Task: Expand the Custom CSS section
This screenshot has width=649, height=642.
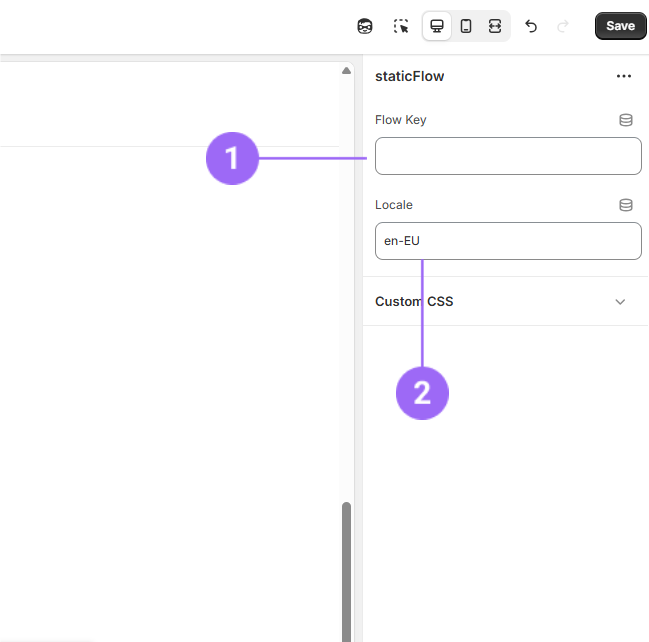Action: point(414,301)
